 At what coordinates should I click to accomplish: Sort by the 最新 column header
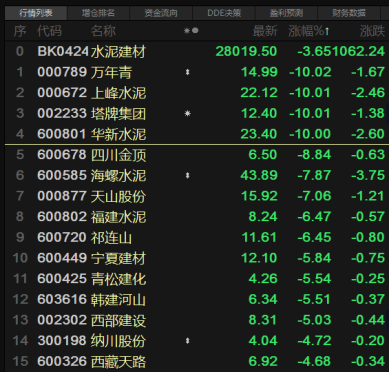(x=265, y=31)
